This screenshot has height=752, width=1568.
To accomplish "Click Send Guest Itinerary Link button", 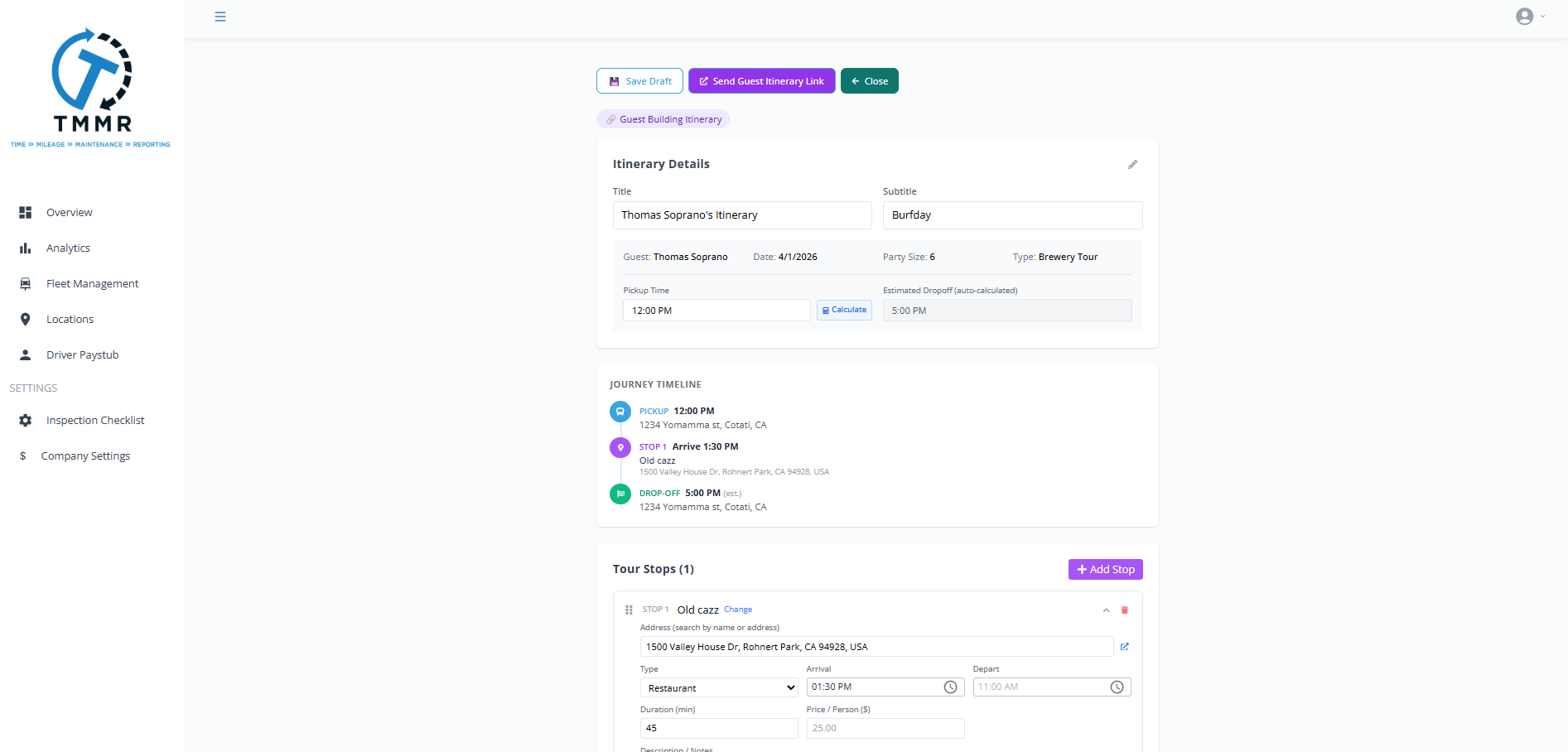I will click(761, 81).
